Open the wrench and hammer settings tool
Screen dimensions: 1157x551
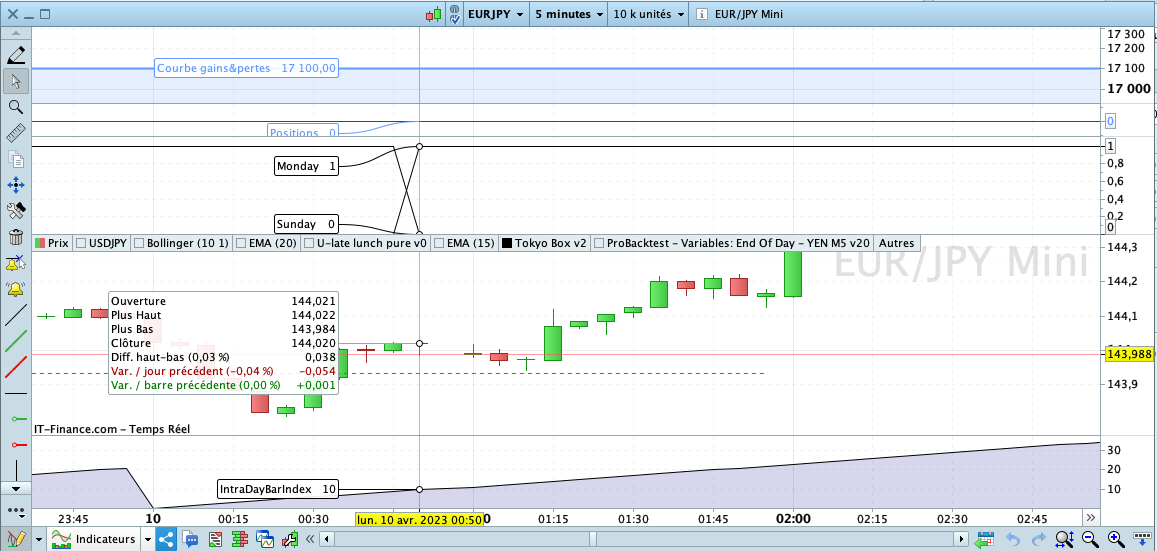(15, 211)
